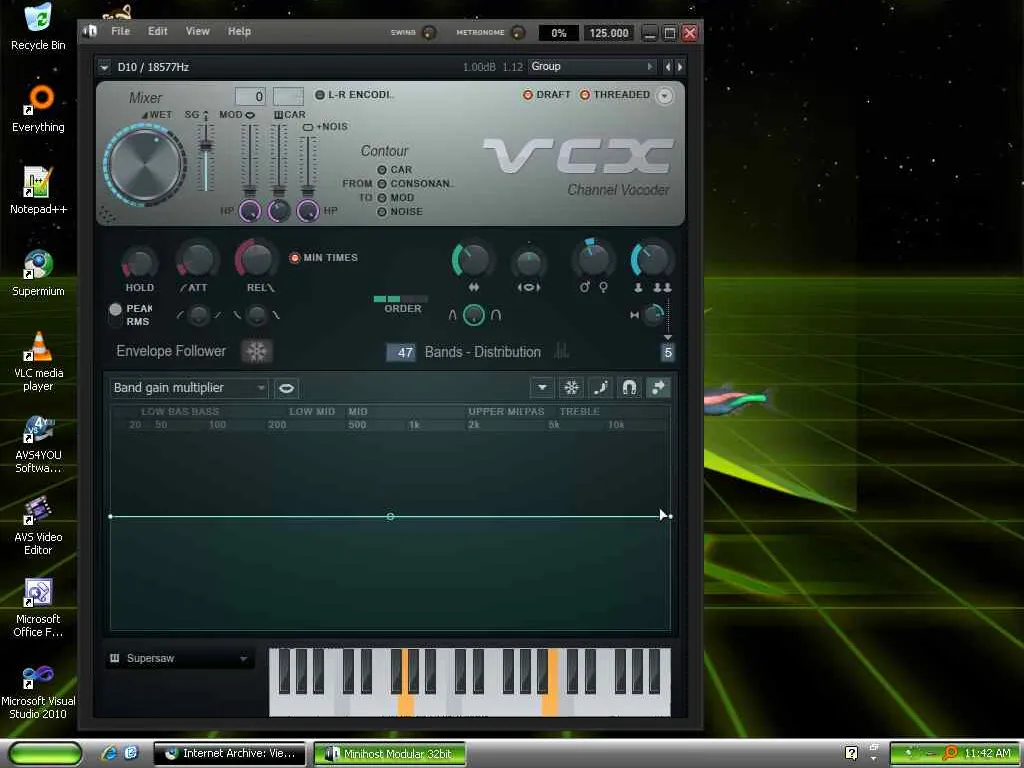
Task: Open the File menu
Action: tap(120, 31)
